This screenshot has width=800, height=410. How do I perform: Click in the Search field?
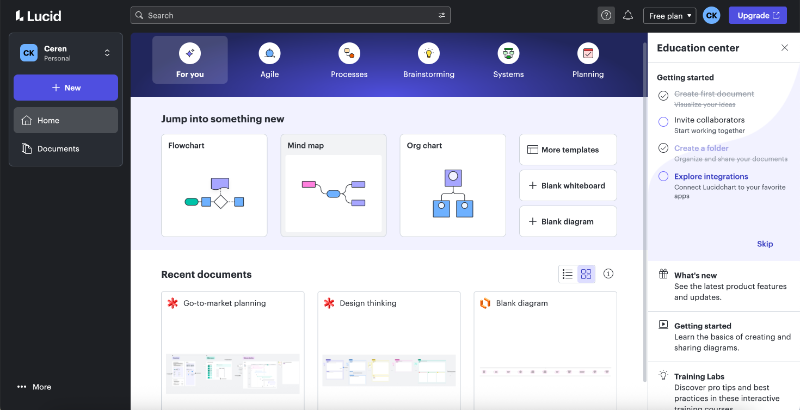pyautogui.click(x=290, y=15)
